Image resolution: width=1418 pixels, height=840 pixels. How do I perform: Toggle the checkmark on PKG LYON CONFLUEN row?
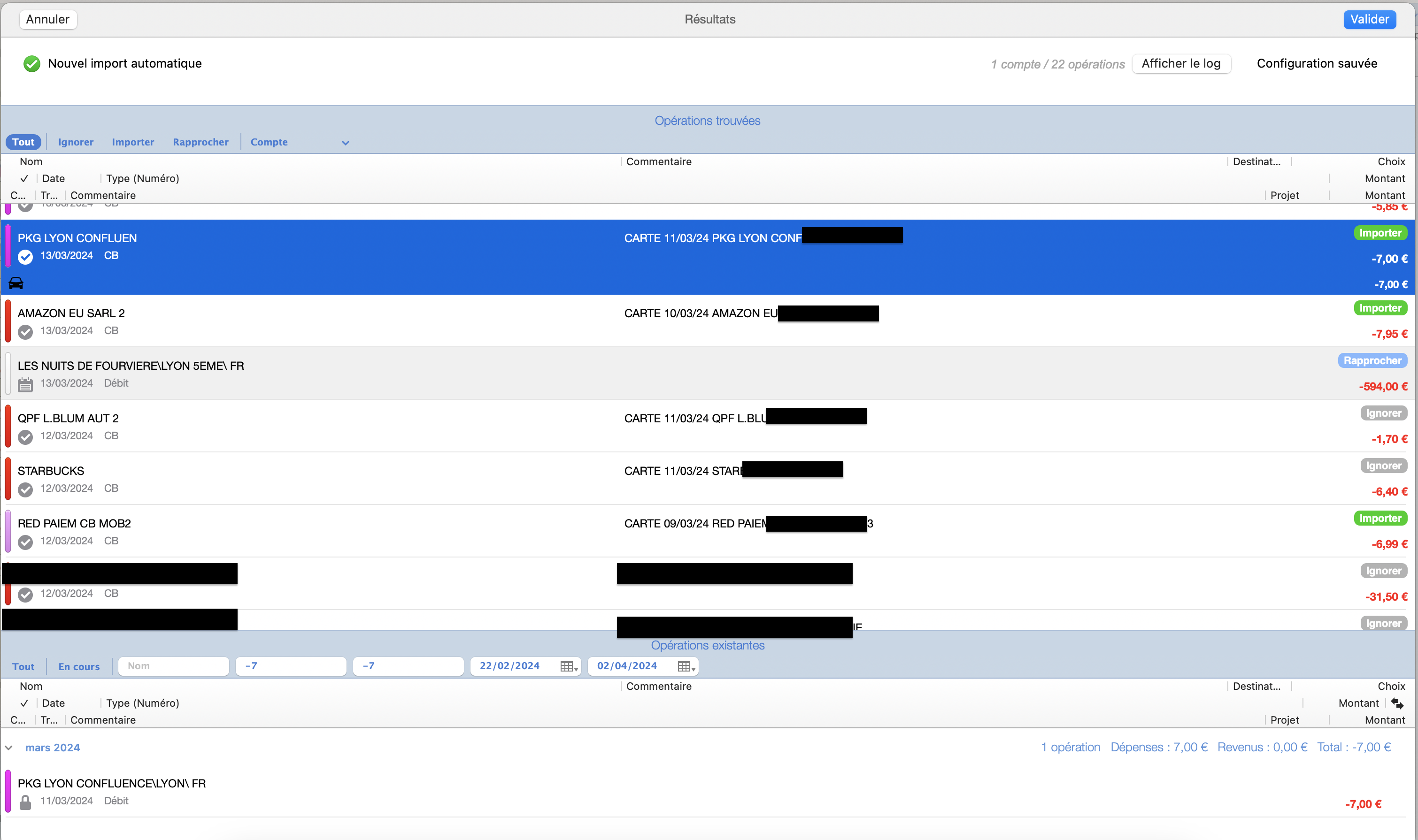[25, 255]
